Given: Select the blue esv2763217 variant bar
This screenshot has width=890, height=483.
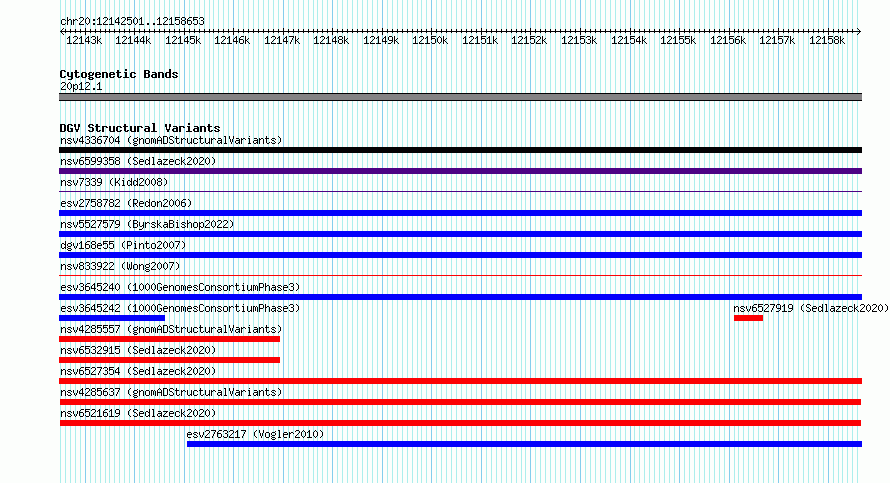Looking at the screenshot, I should coord(524,444).
